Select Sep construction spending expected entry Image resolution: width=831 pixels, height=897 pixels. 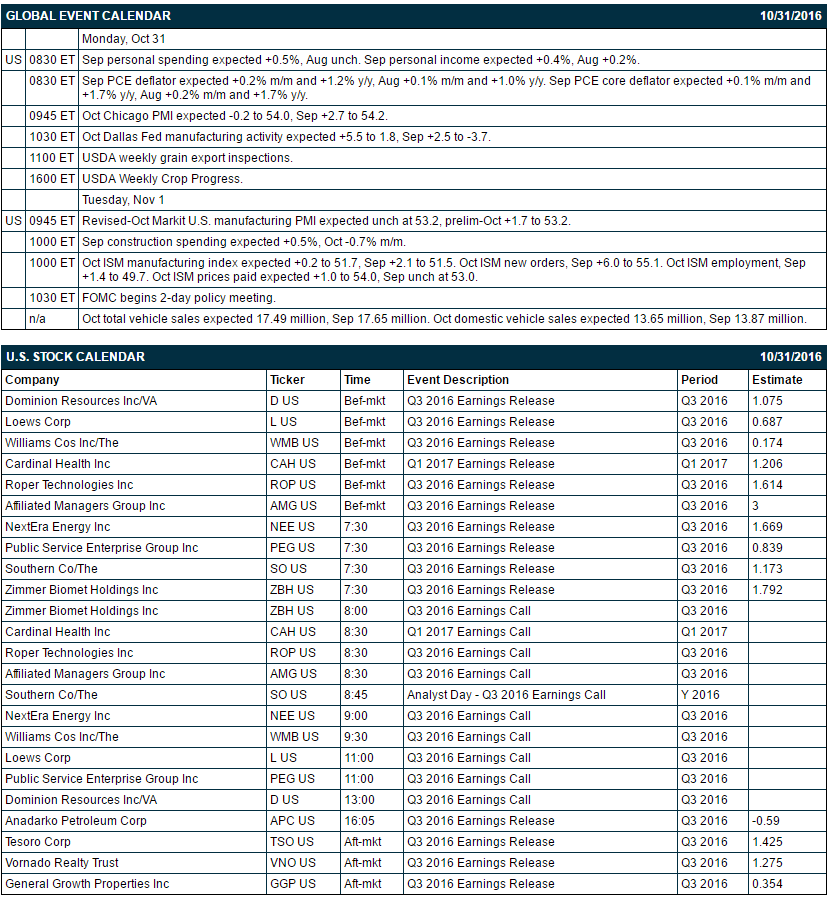pos(244,242)
